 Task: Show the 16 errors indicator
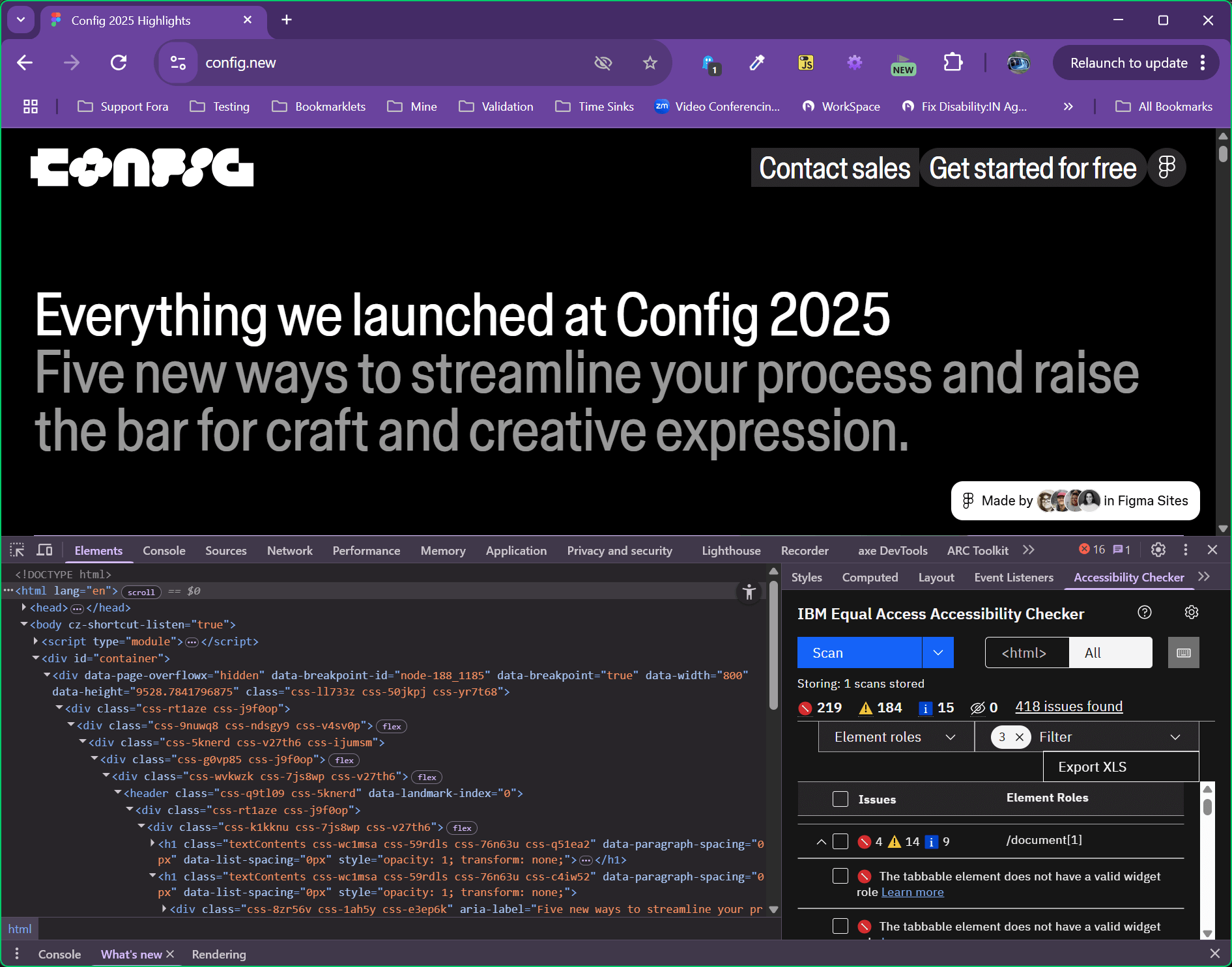point(1092,550)
